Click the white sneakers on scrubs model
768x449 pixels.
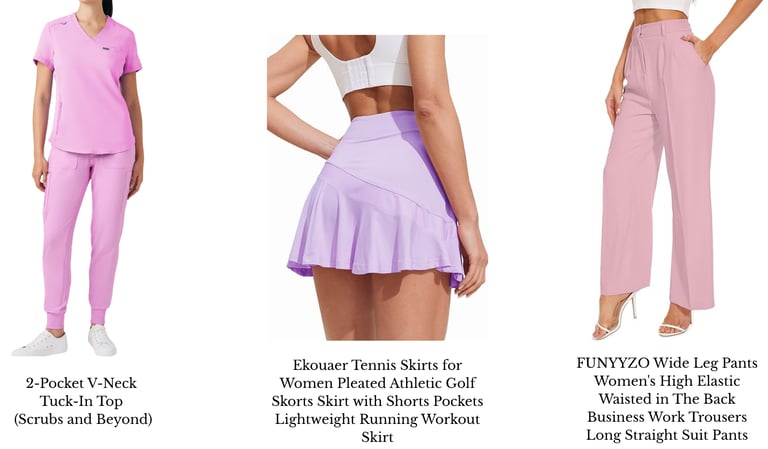(x=65, y=341)
